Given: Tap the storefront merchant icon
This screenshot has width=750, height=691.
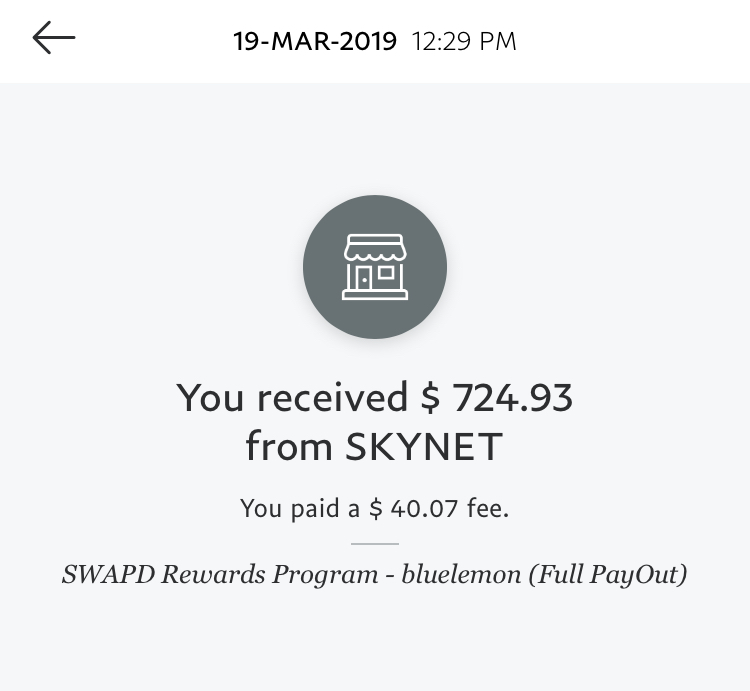Looking at the screenshot, I should (x=375, y=267).
